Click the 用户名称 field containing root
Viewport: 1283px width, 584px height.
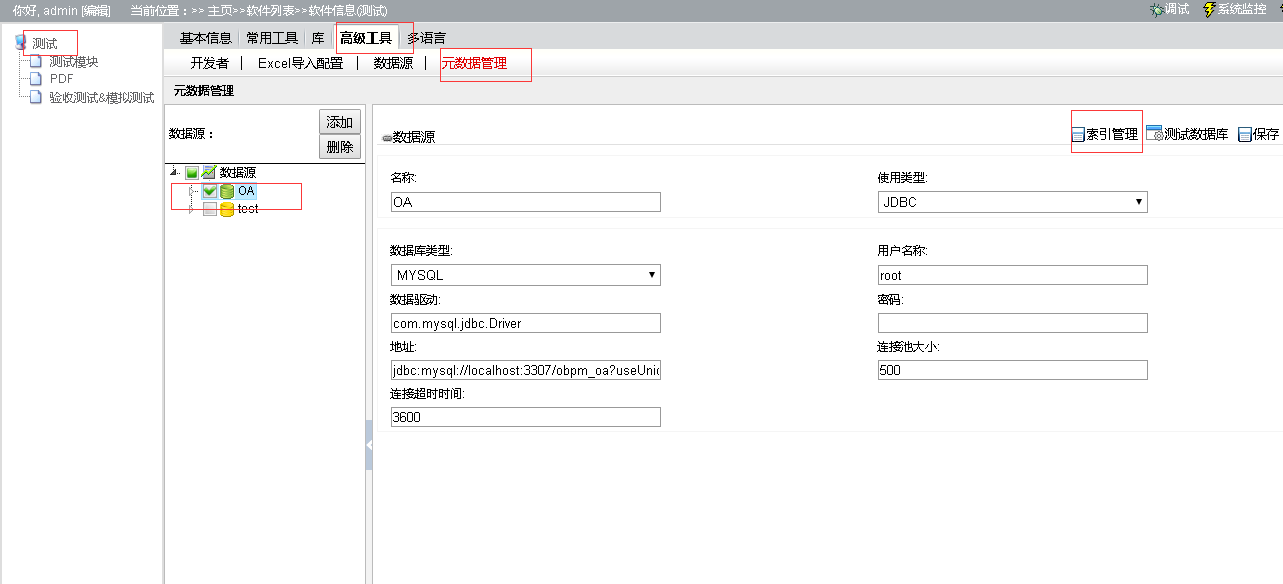[x=1012, y=275]
